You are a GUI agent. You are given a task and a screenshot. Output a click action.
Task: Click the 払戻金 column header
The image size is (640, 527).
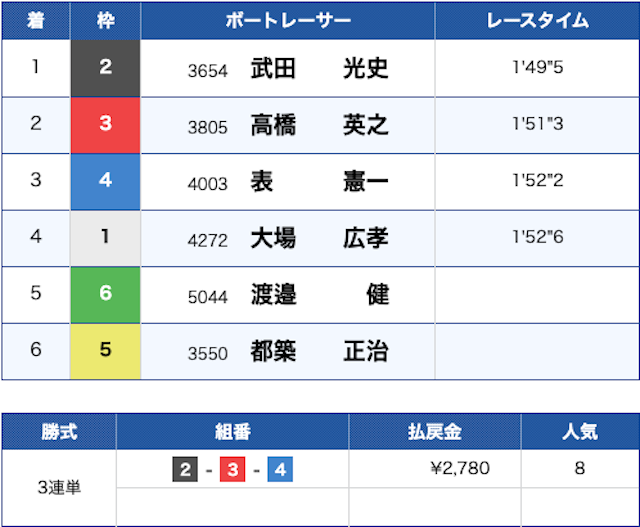pyautogui.click(x=434, y=432)
